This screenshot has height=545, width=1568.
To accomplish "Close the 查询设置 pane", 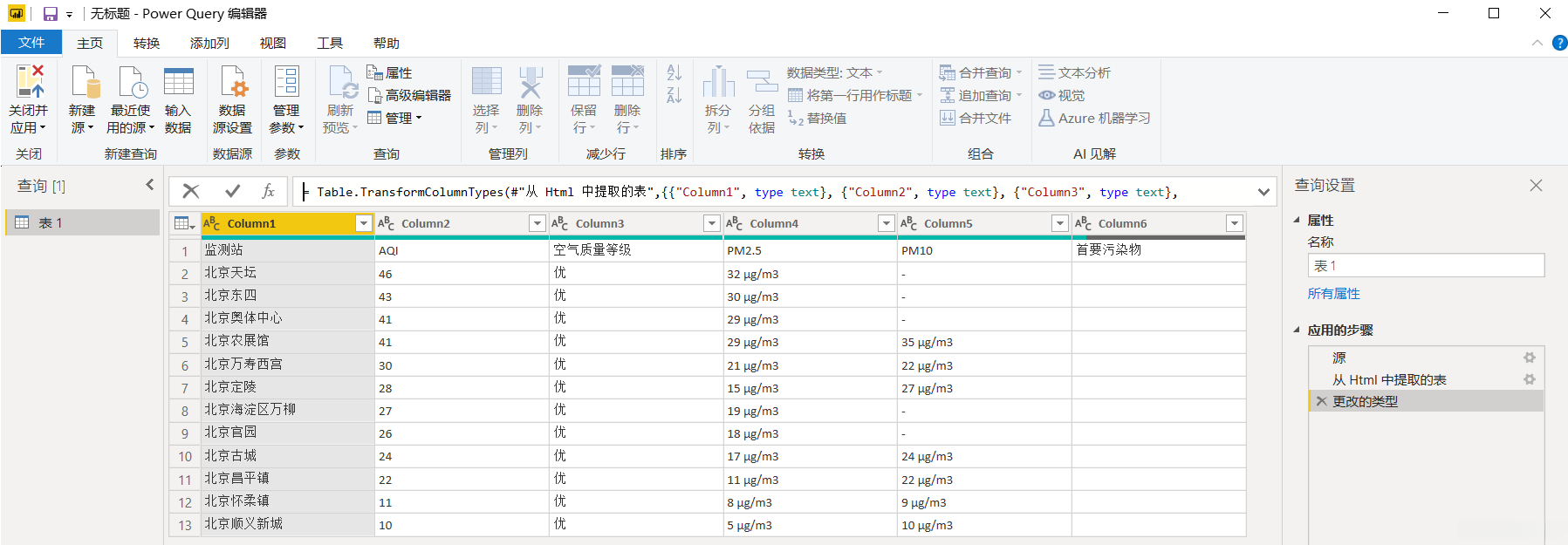I will click(x=1536, y=185).
